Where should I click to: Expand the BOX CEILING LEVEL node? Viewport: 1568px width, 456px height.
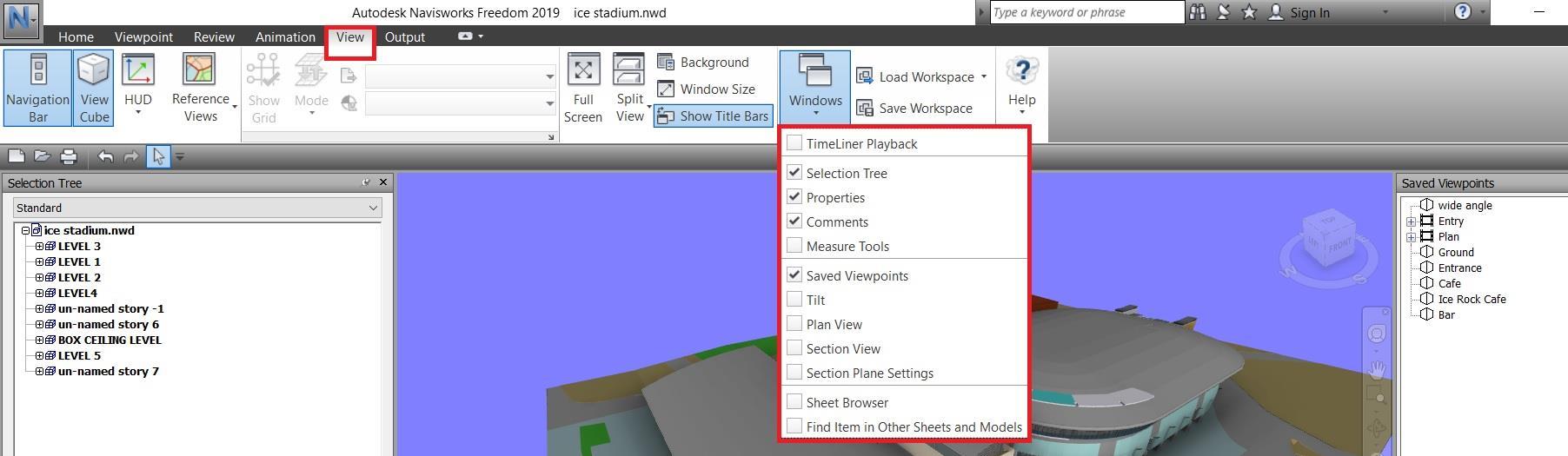(39, 340)
